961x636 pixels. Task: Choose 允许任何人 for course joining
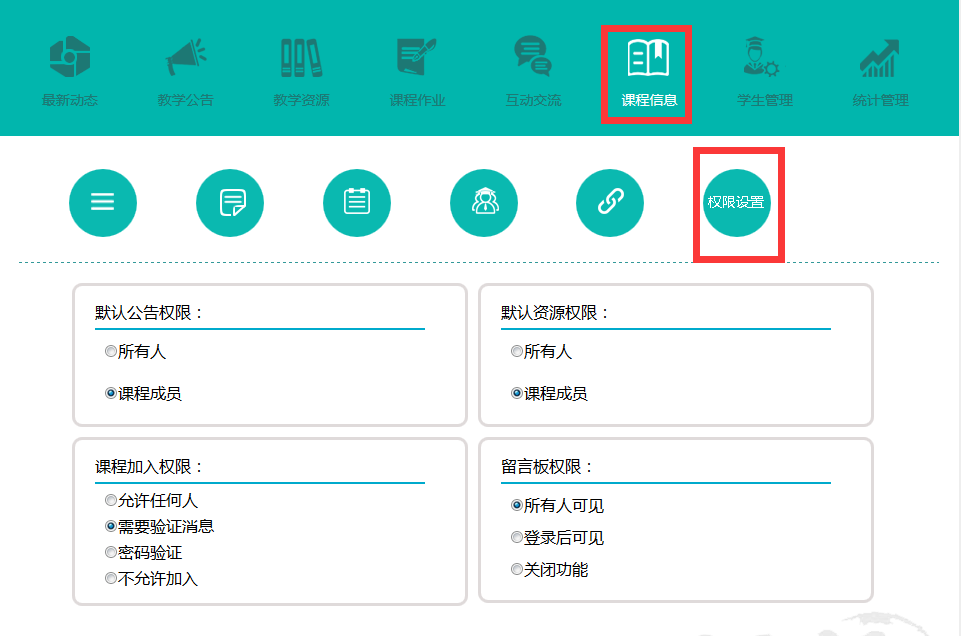111,501
